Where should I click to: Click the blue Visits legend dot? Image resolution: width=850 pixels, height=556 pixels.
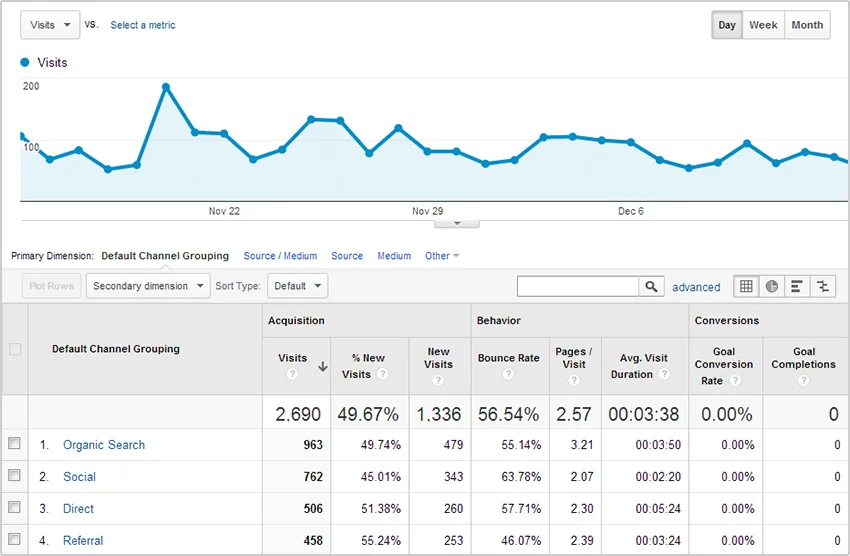(25, 62)
